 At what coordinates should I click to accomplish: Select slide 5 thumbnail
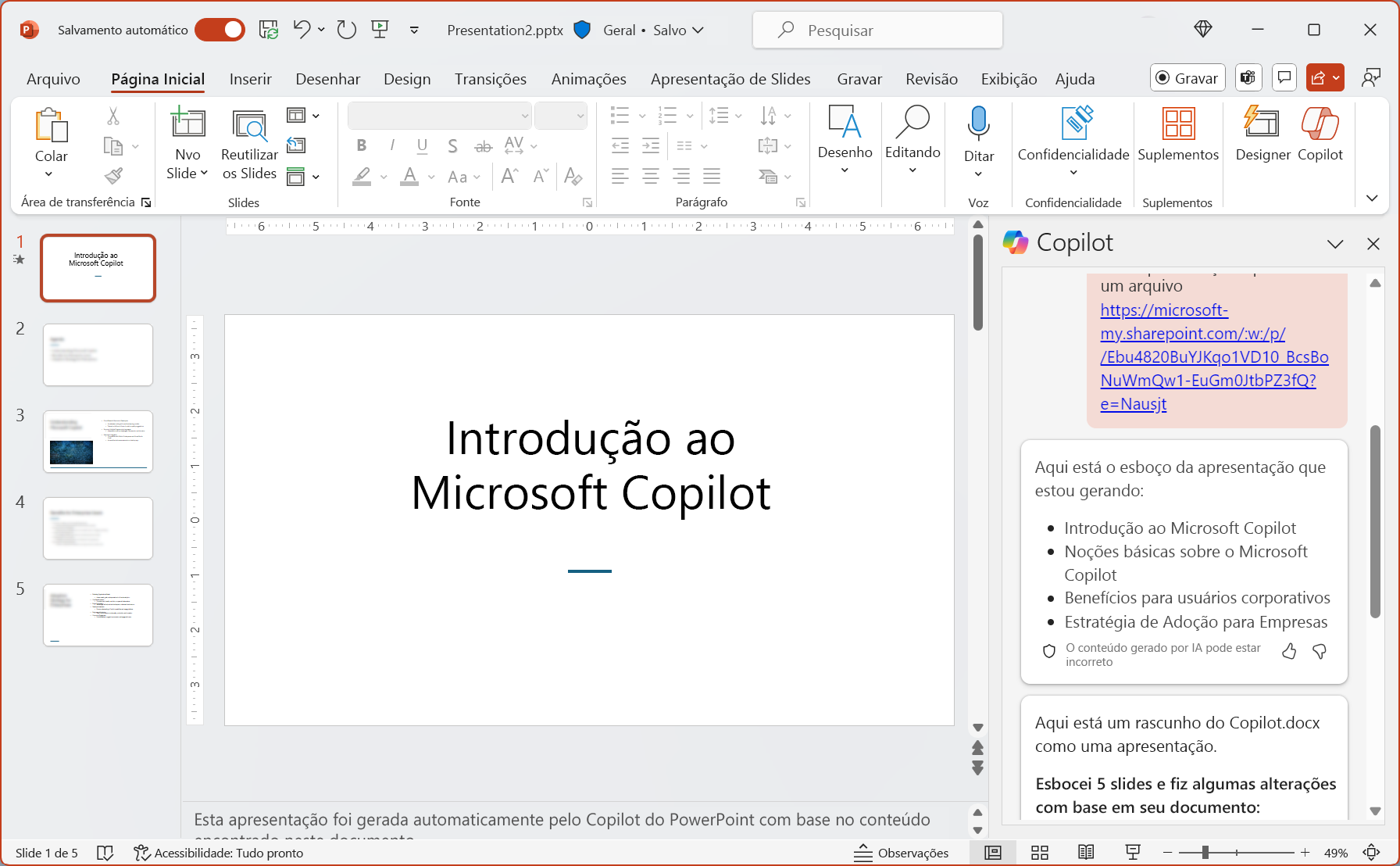[x=98, y=615]
